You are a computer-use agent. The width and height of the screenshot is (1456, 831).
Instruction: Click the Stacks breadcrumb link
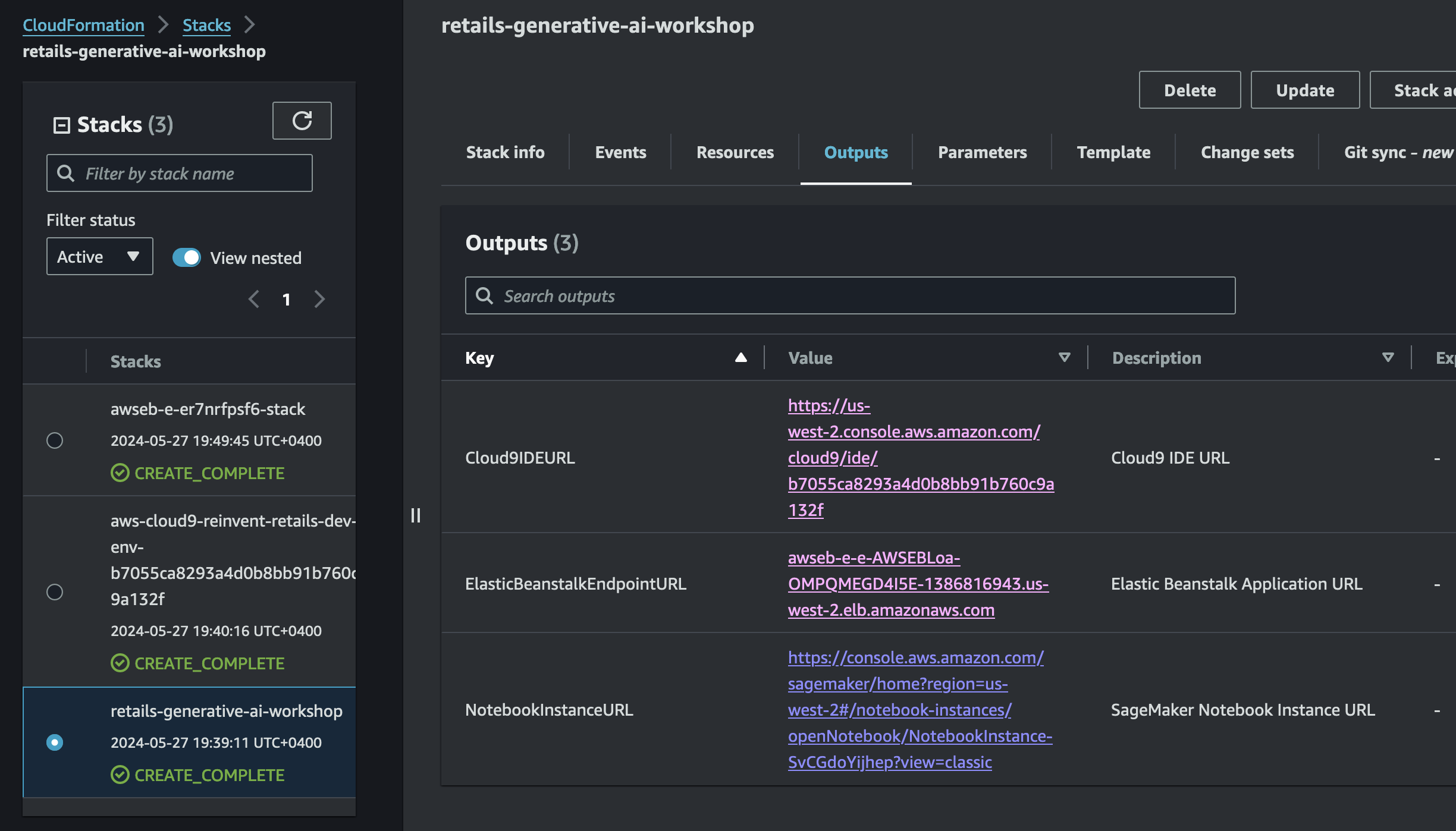click(x=206, y=25)
